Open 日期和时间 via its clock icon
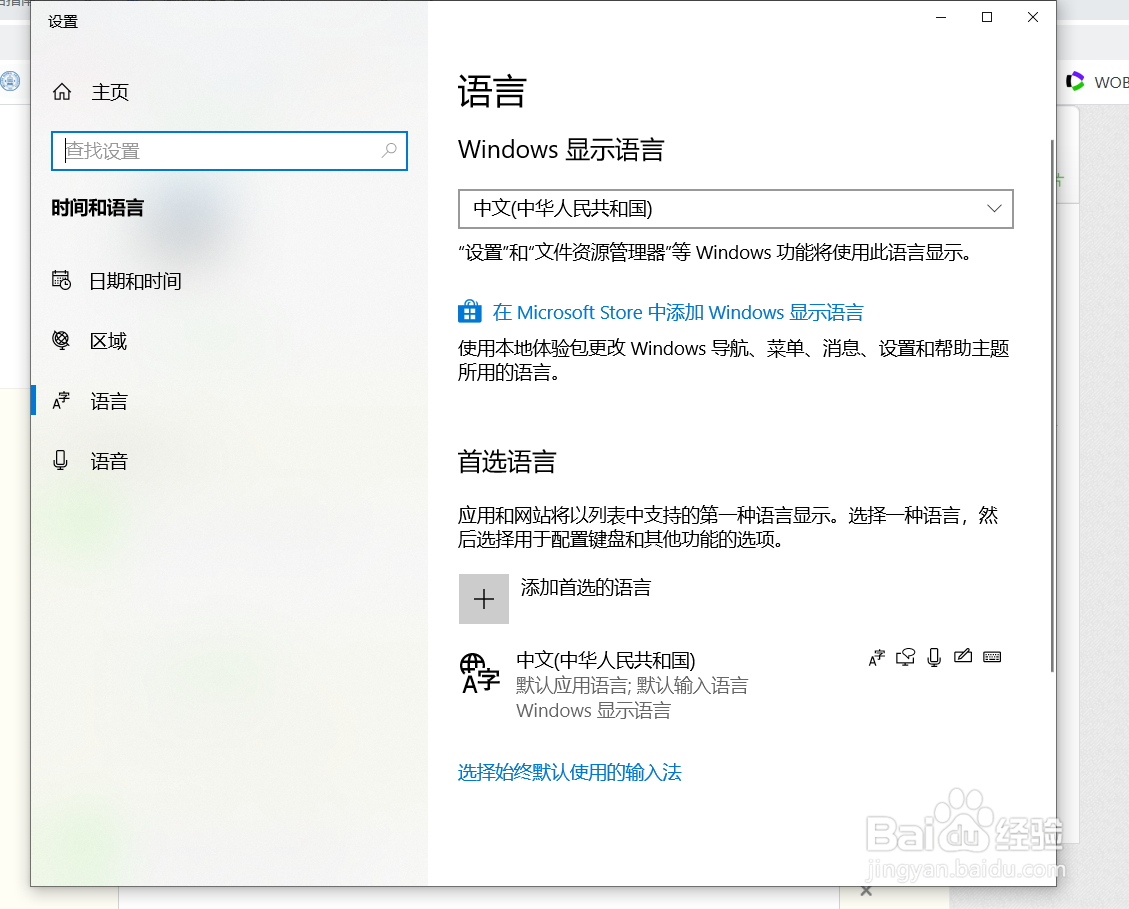The height and width of the screenshot is (909, 1129). [60, 281]
